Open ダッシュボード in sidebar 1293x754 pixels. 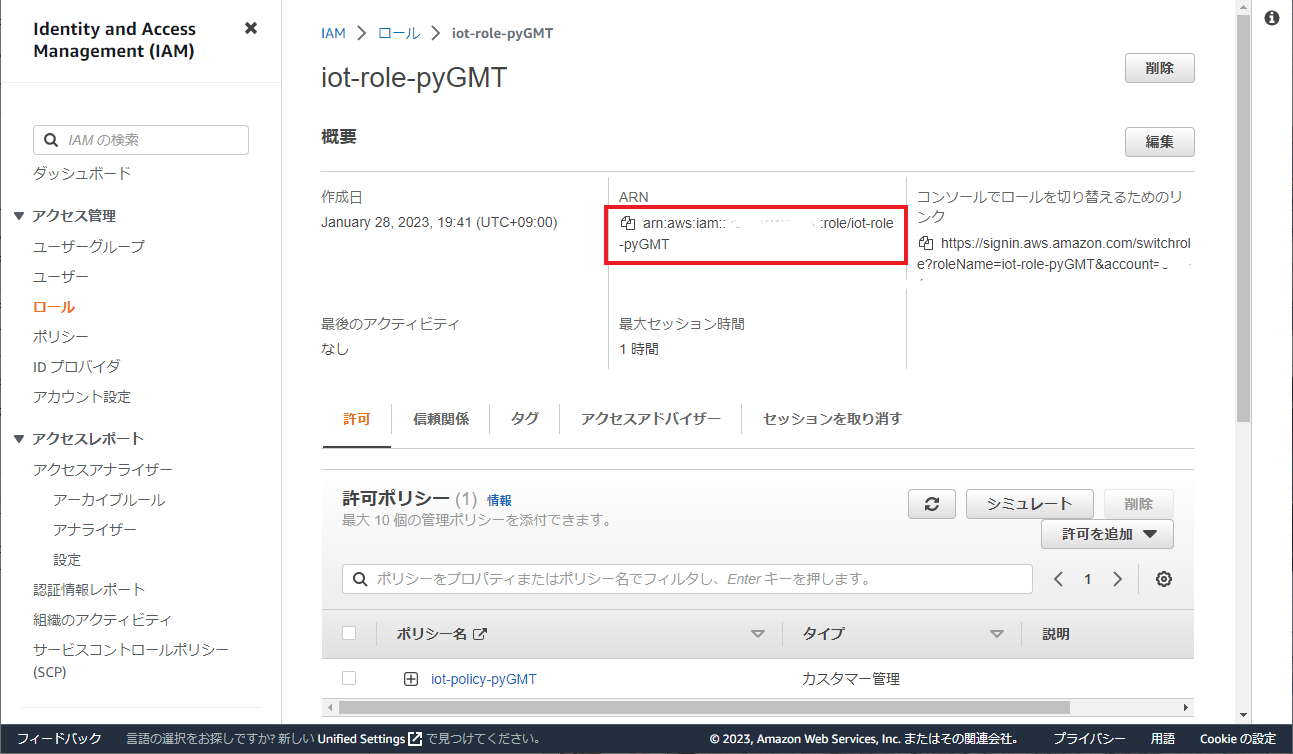tap(82, 173)
